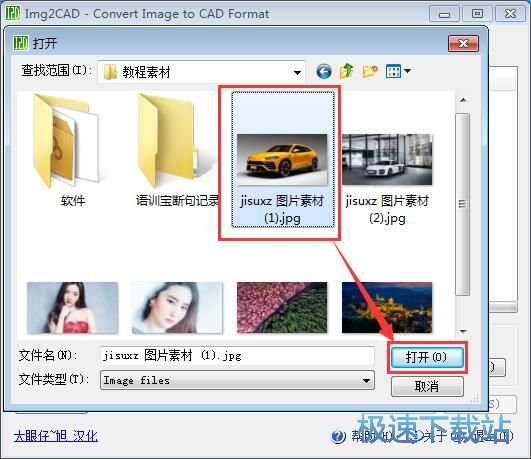Image resolution: width=531 pixels, height=459 pixels.
Task: Open view options dropdown arrow
Action: click(x=407, y=71)
